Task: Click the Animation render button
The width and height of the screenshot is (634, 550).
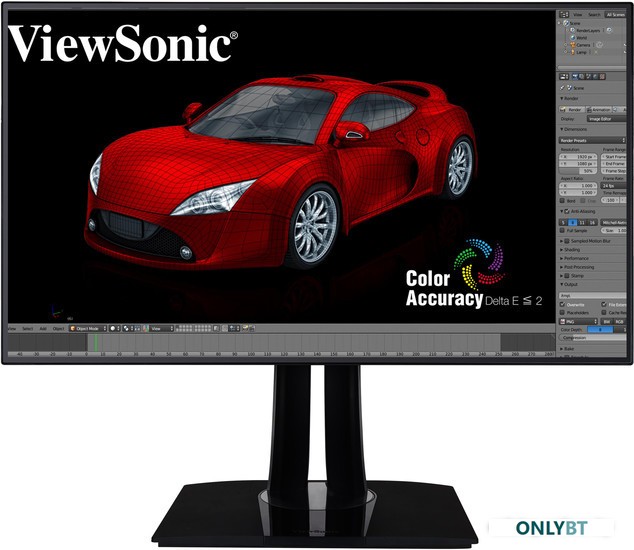Action: [599, 110]
